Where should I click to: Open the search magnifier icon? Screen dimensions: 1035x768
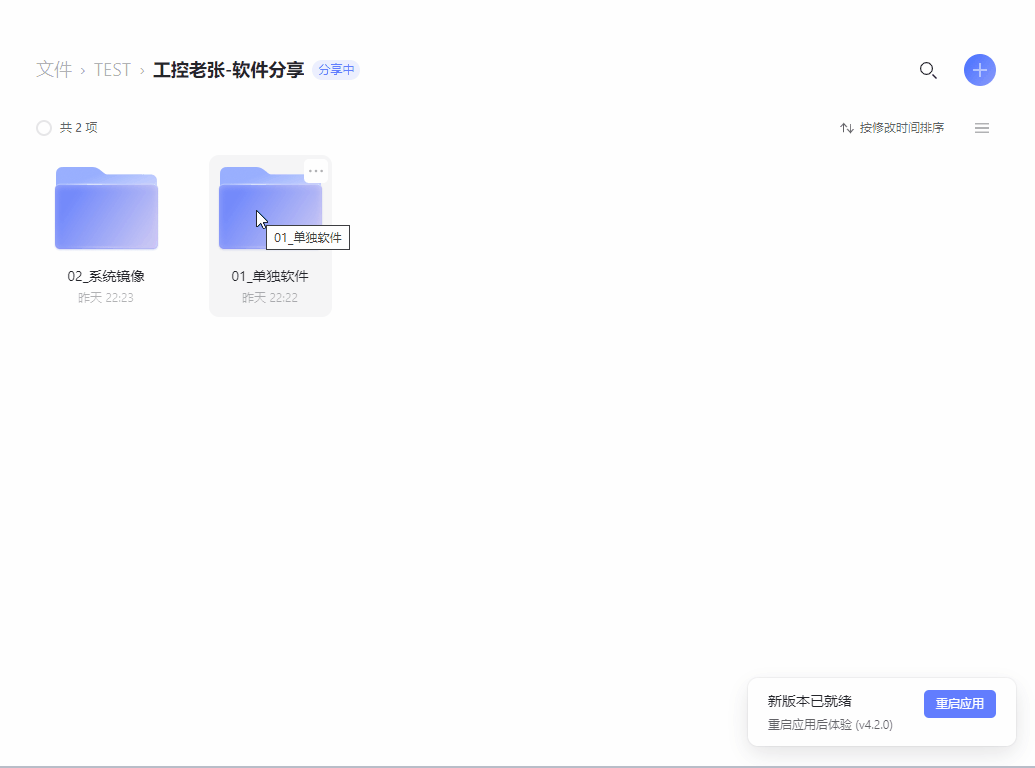click(x=927, y=70)
